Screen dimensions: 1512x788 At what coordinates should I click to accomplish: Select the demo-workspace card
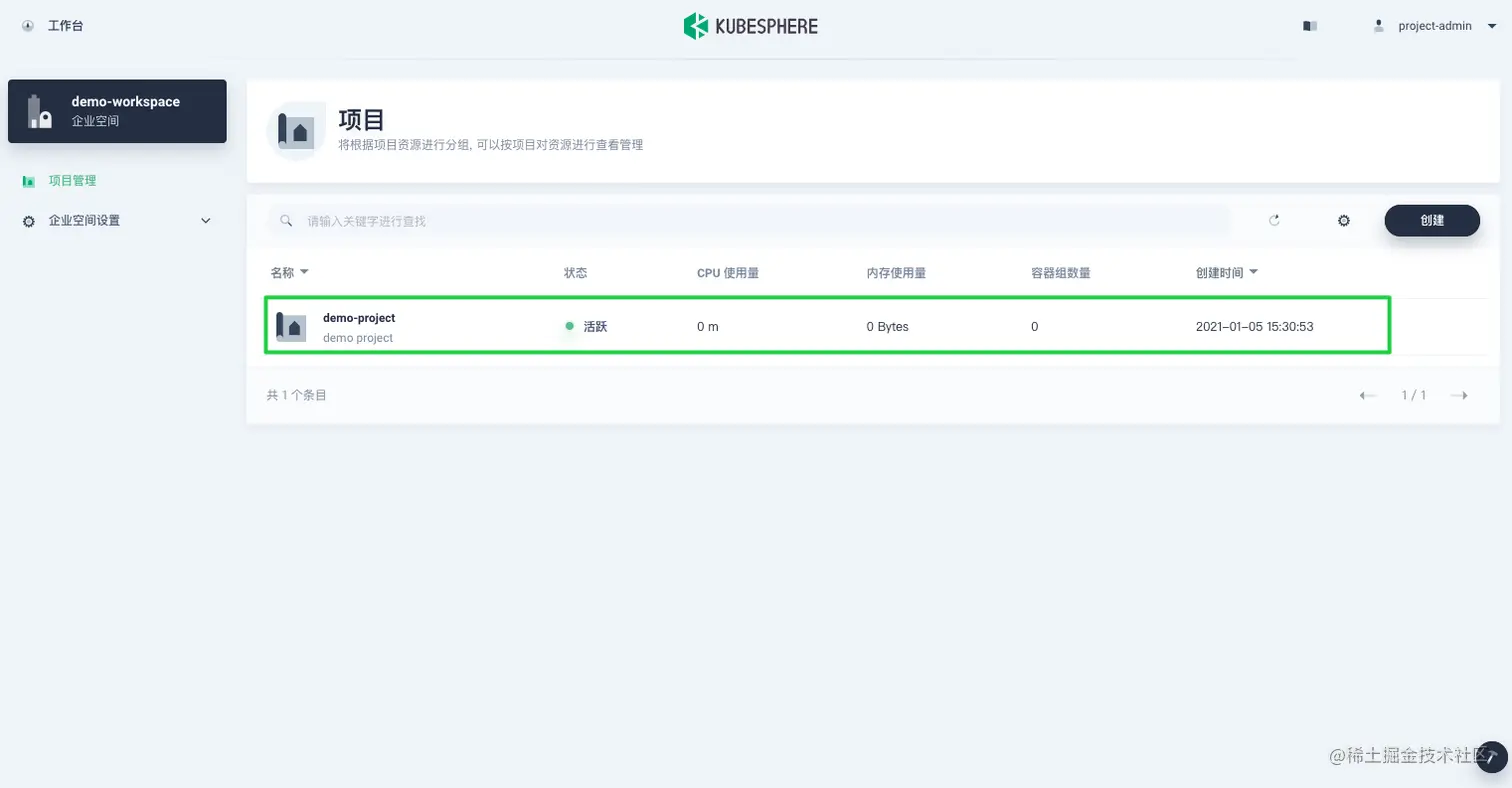pyautogui.click(x=117, y=111)
